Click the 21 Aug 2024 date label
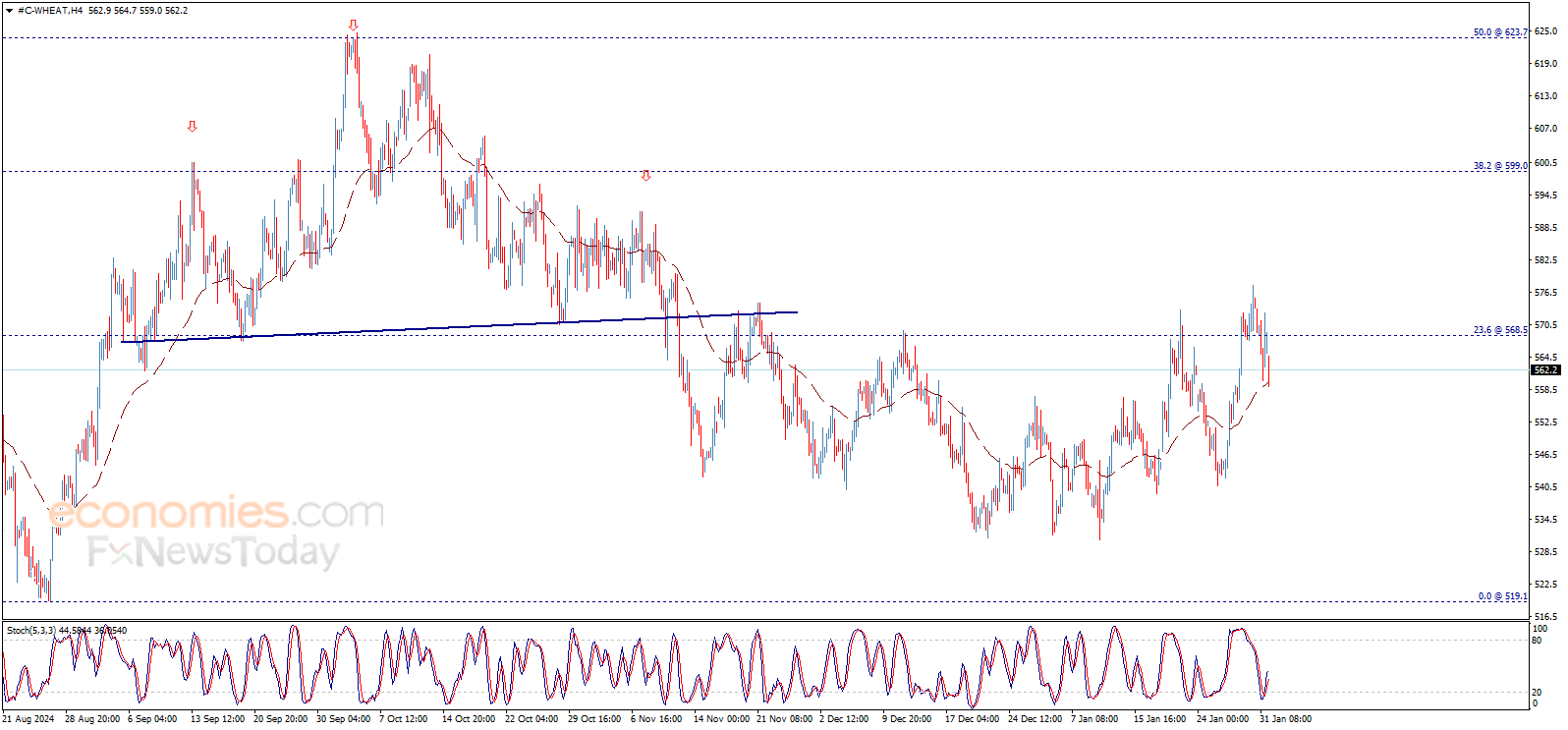The image size is (1568, 730). click(x=28, y=719)
